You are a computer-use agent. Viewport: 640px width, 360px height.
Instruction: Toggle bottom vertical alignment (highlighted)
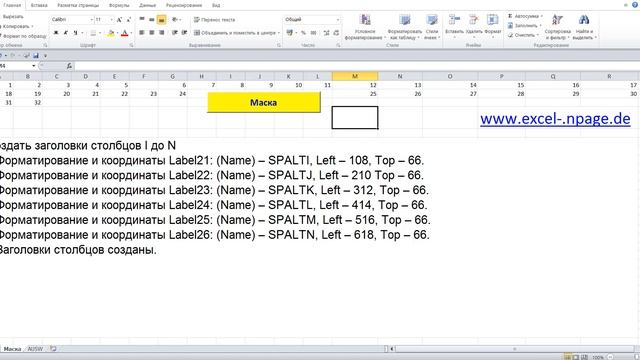[161, 19]
